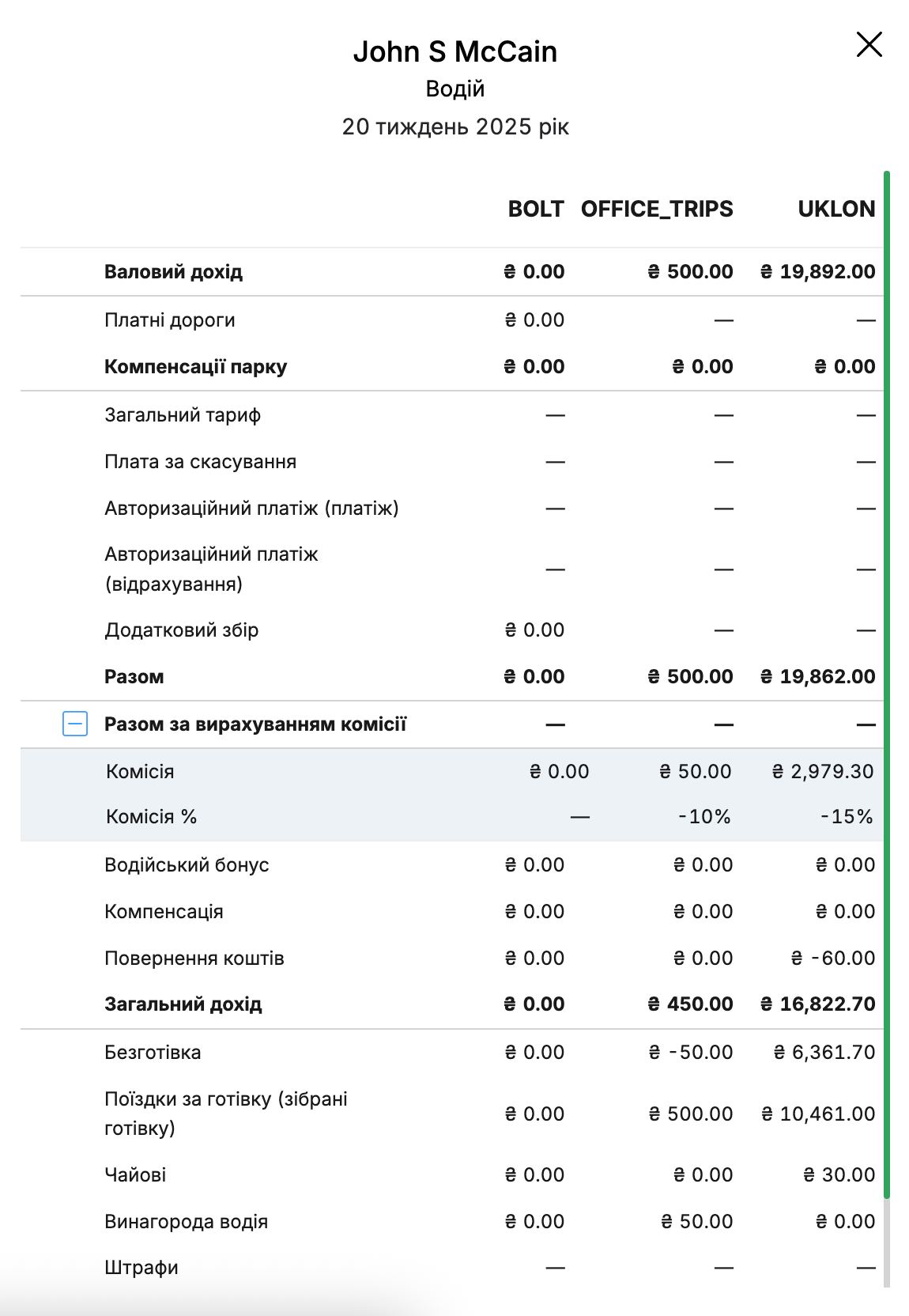Select the 'Додатковий збір' row label
The width and height of the screenshot is (909, 1316).
point(182,630)
